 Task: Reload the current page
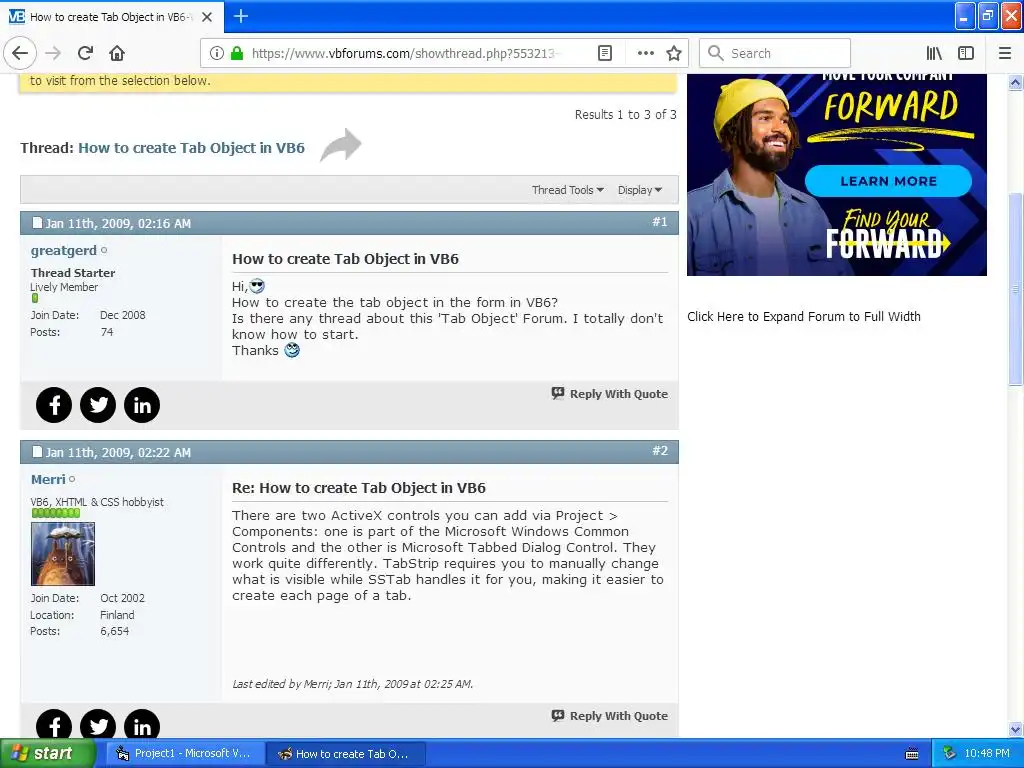[86, 53]
